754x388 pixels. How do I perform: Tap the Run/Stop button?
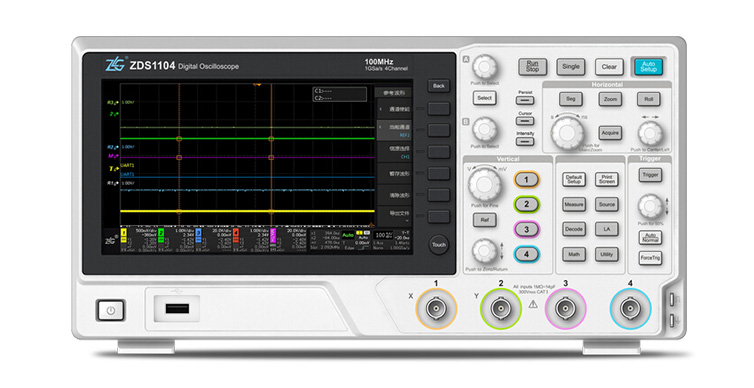pyautogui.click(x=532, y=66)
